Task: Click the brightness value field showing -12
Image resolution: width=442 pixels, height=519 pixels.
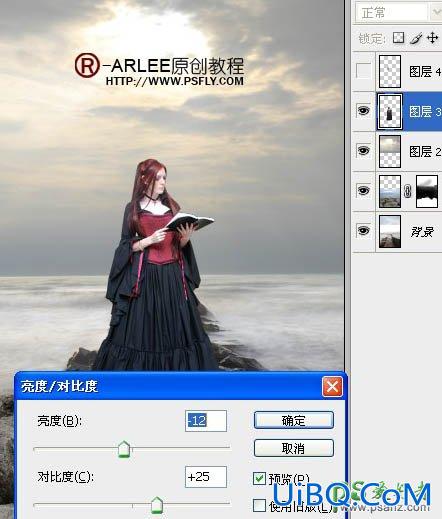Action: [206, 421]
